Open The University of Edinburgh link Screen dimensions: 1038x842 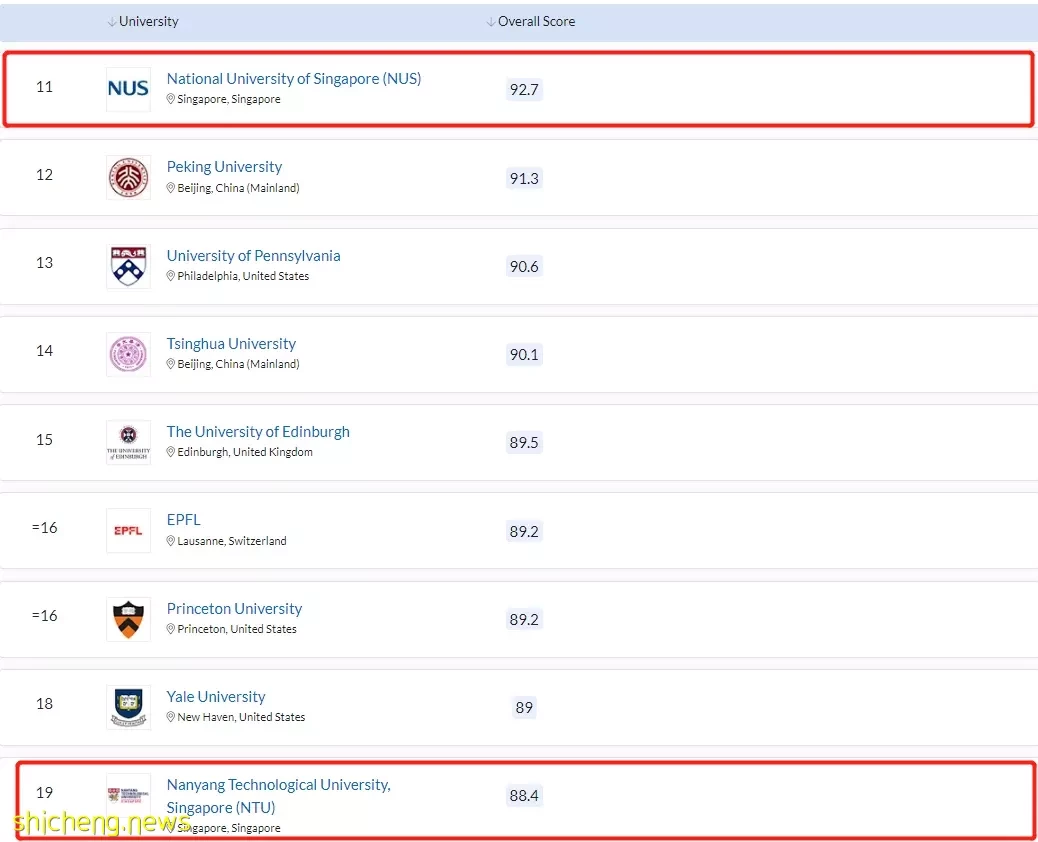258,432
